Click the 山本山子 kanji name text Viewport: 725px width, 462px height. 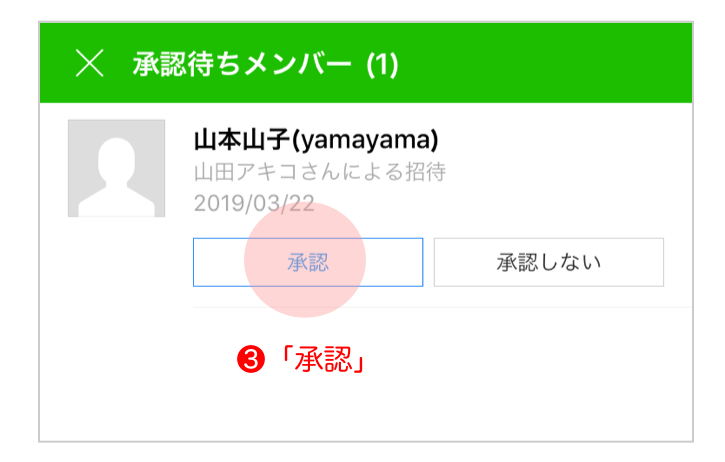242,139
